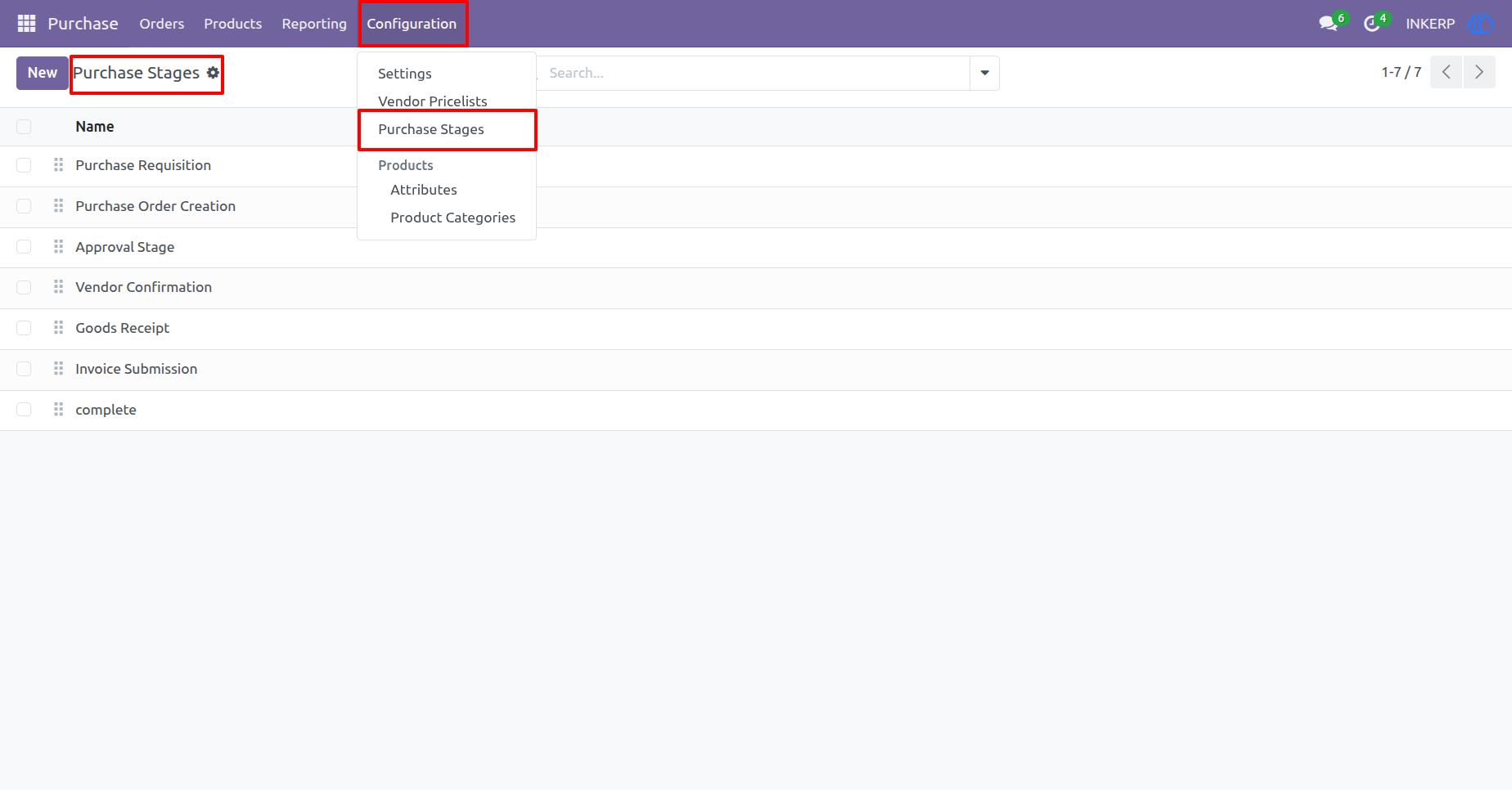Click the drag handle for Approval Stage
This screenshot has height=790, width=1512.
[58, 247]
